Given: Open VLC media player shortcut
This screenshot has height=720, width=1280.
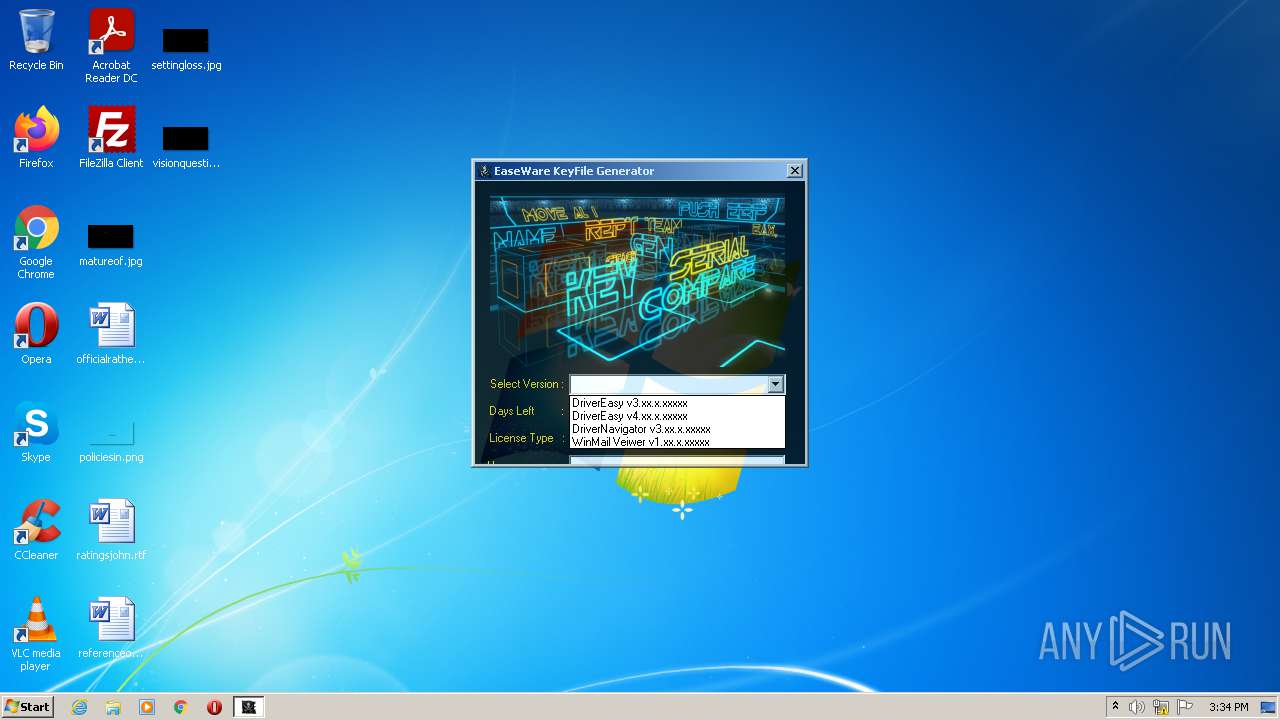Looking at the screenshot, I should 36,634.
